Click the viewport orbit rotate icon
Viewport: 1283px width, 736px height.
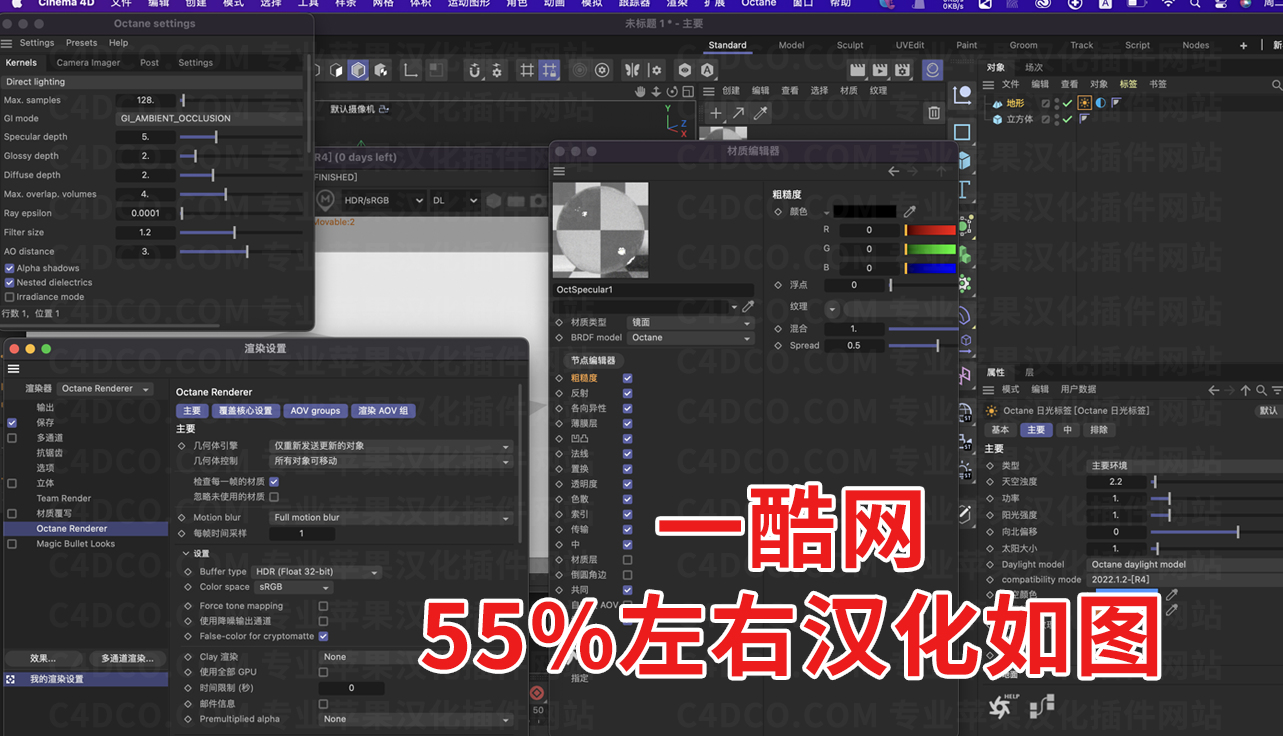[673, 91]
